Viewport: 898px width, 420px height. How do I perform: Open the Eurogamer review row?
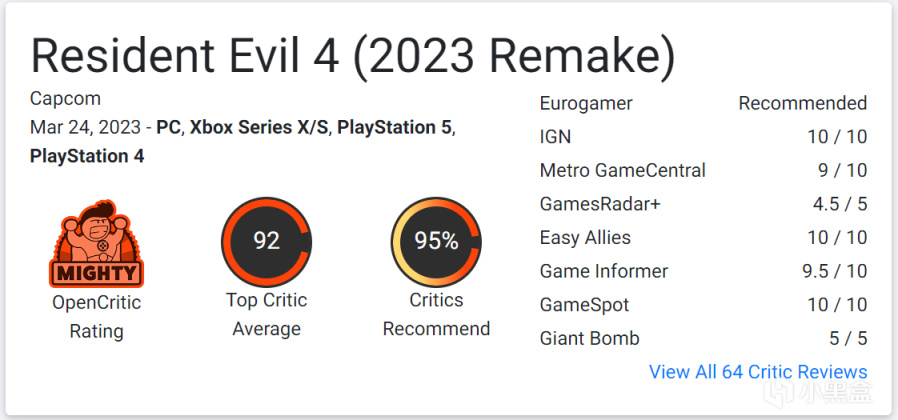point(703,103)
